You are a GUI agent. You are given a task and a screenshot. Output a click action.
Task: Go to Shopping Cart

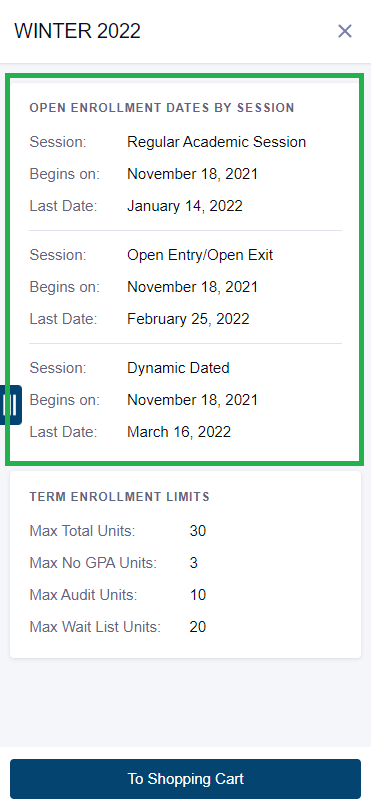click(x=186, y=779)
